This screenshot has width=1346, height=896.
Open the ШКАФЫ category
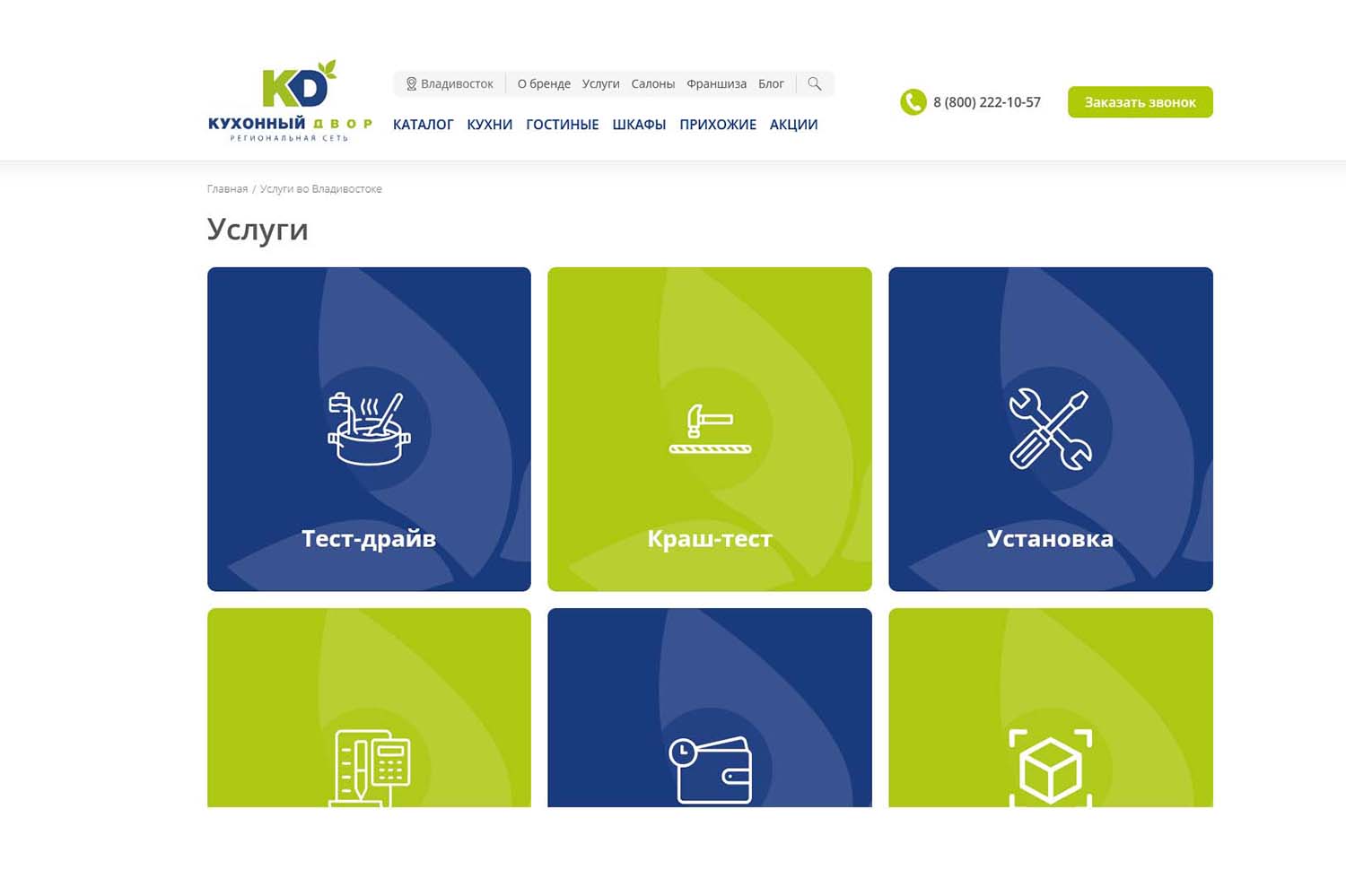tap(639, 125)
